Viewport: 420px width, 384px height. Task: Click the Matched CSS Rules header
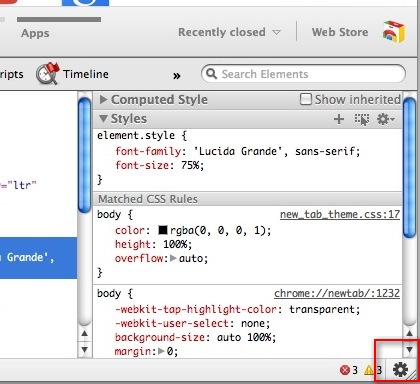(x=248, y=199)
